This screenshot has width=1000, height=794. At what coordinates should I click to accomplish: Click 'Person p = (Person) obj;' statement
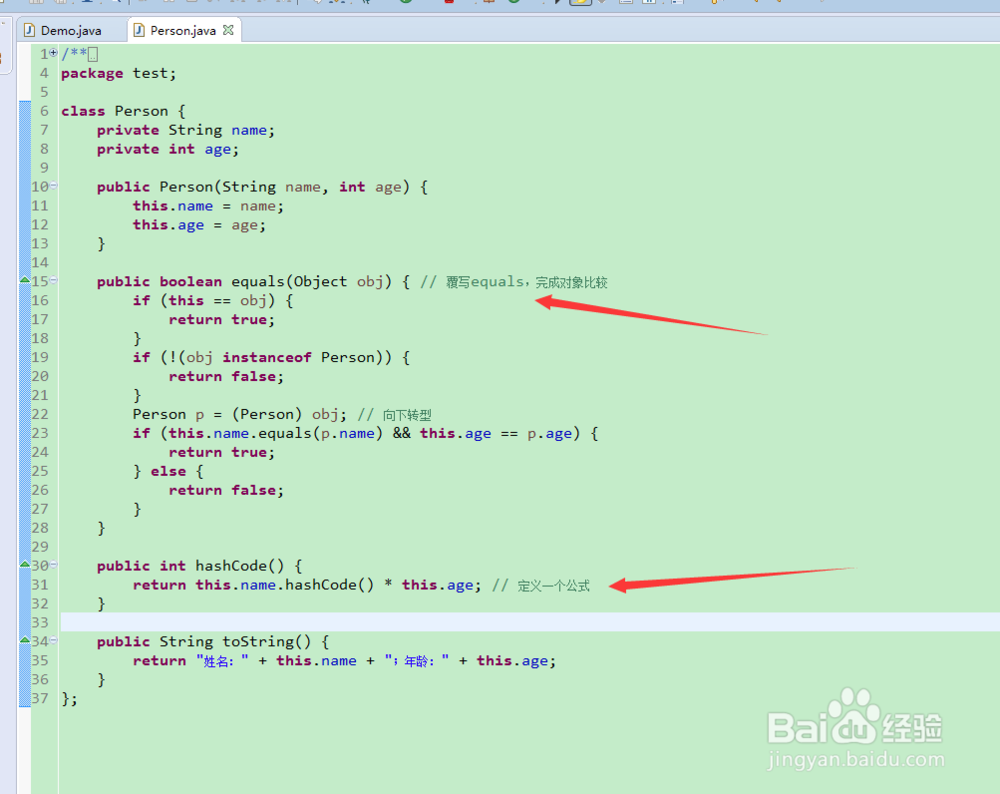239,415
